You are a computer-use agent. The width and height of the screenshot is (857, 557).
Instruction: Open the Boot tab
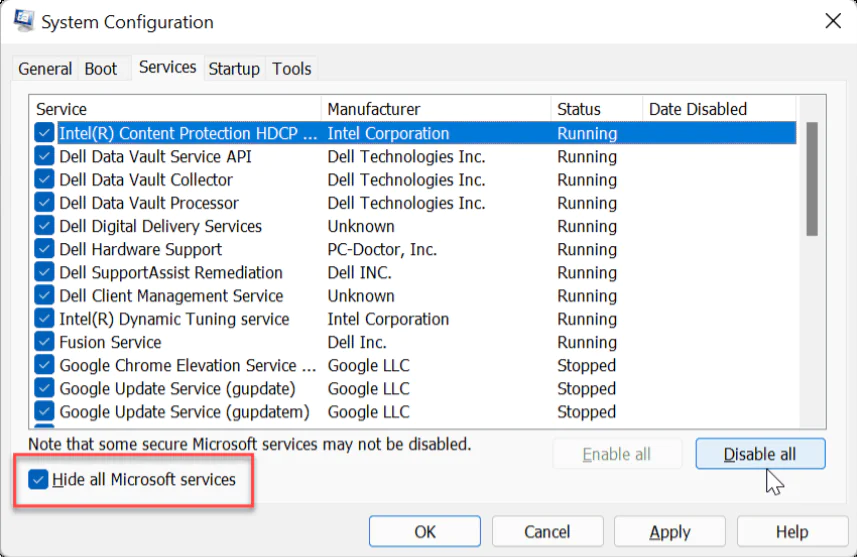pos(101,69)
